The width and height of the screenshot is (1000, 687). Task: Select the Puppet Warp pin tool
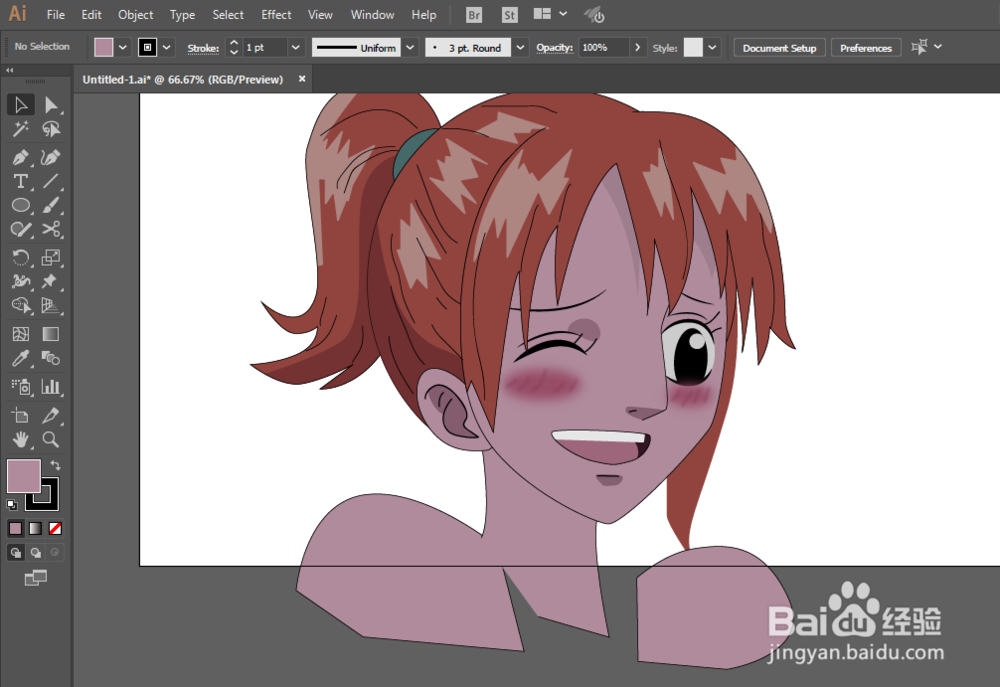(51, 281)
